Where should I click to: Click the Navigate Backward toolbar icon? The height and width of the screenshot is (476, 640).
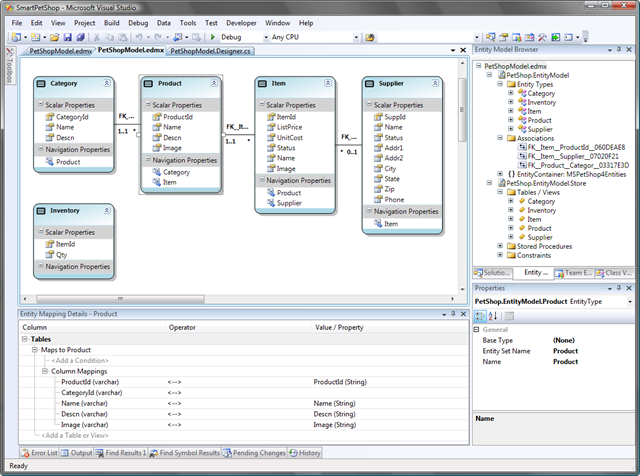178,37
